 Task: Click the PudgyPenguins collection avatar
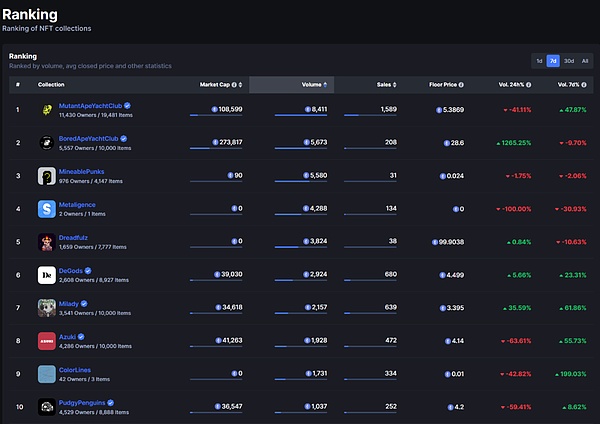47,407
